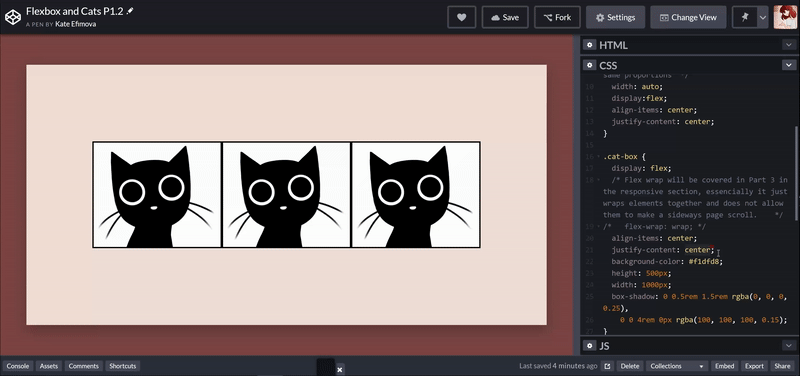Screen dimensions: 800x376
Task: Click 'justify-content: center;' on line 13
Action: (663, 122)
